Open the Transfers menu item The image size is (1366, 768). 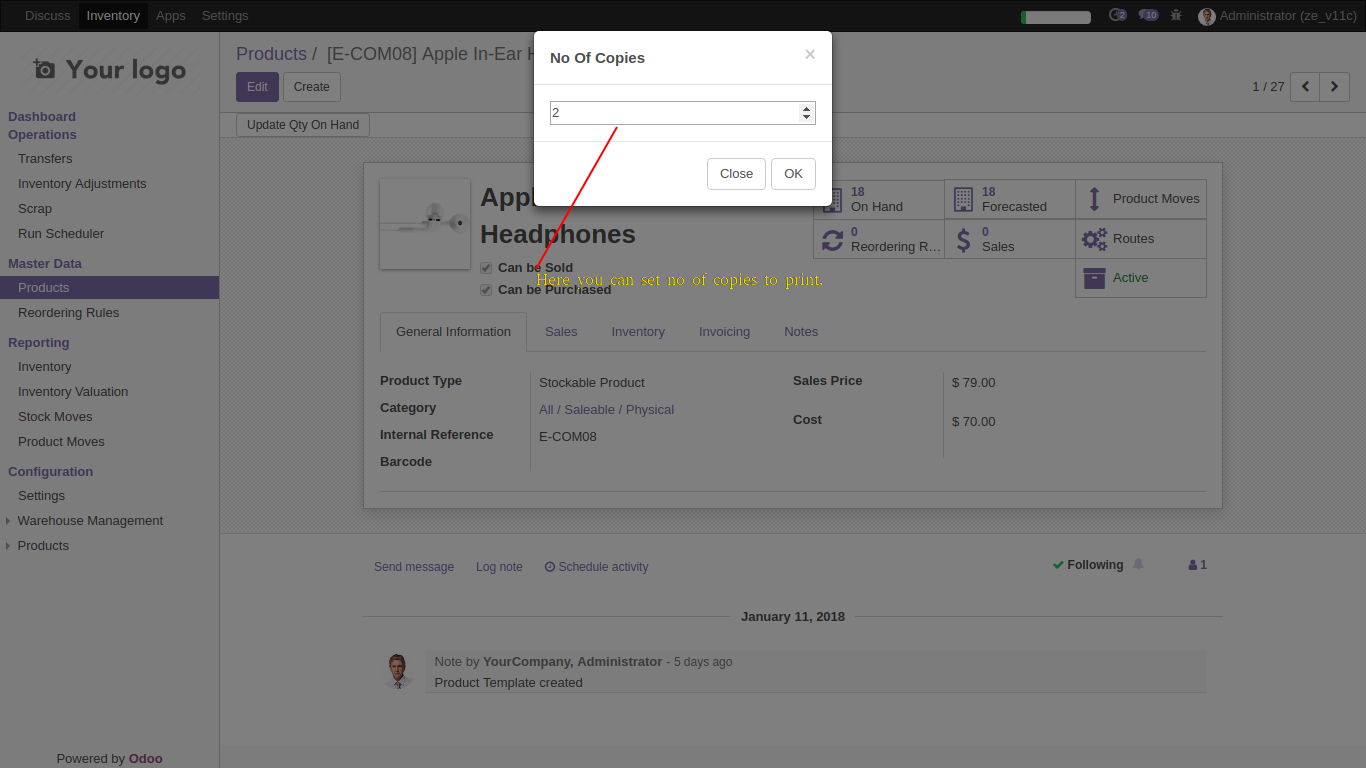coord(45,159)
